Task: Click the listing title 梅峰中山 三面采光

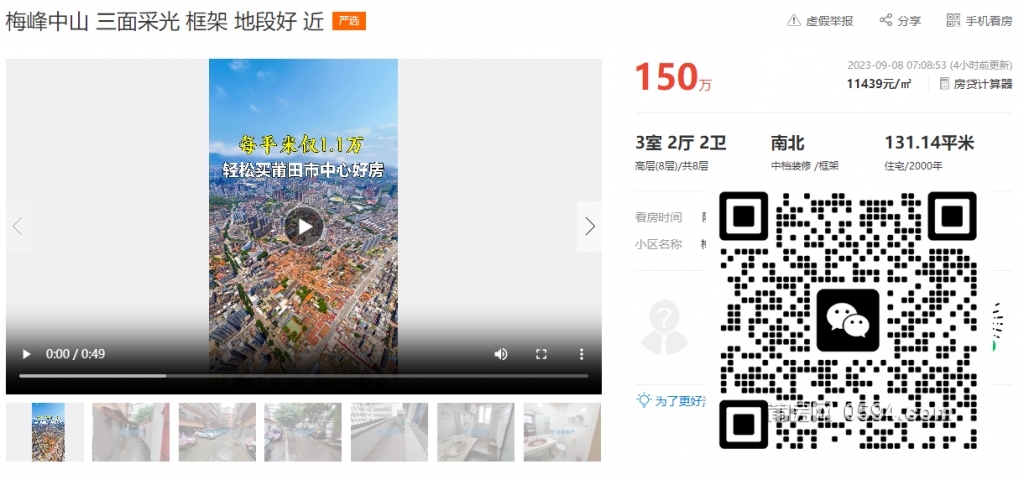Action: click(x=165, y=21)
